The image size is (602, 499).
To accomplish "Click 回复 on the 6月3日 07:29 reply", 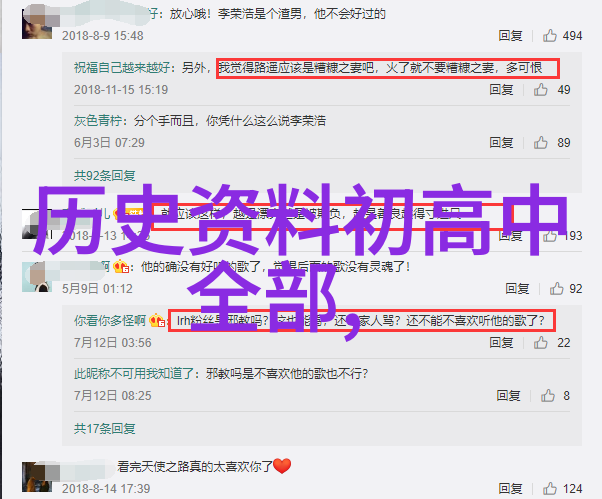I will click(x=501, y=142).
